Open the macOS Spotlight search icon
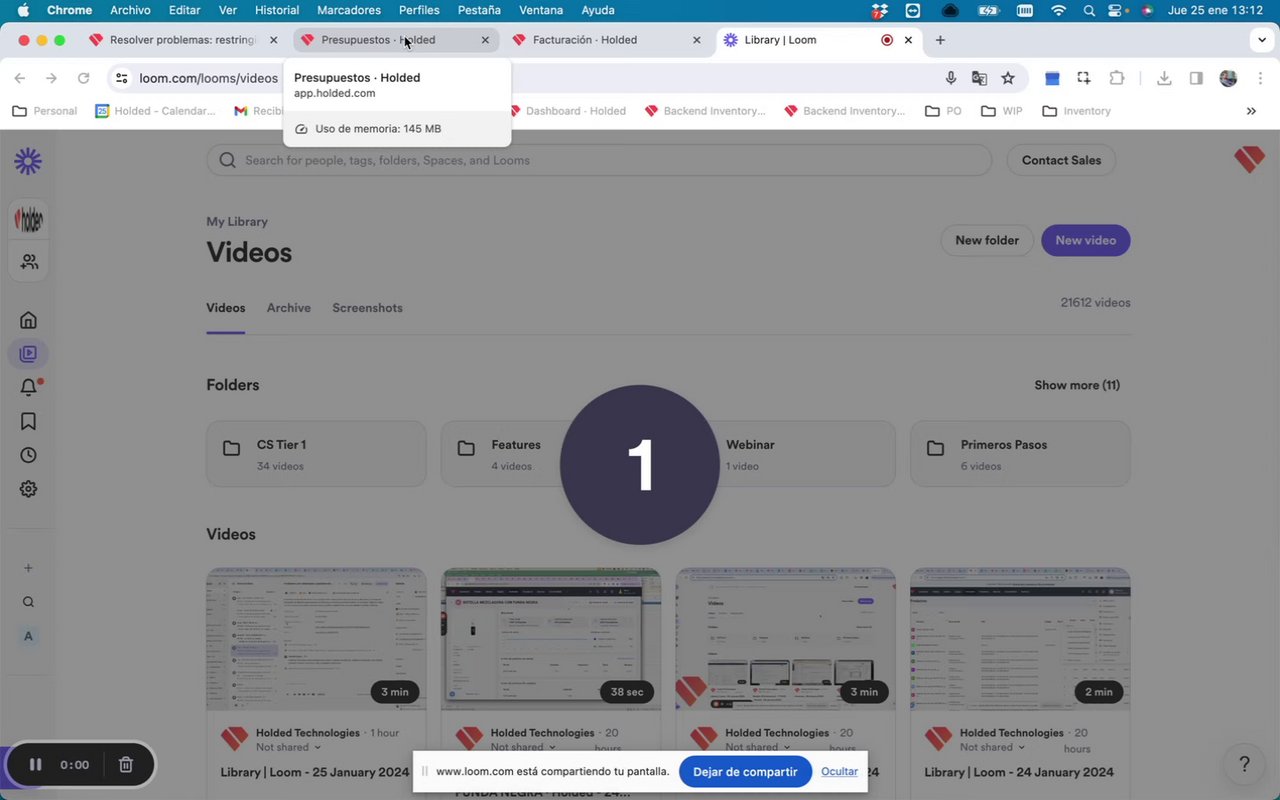 pyautogui.click(x=1089, y=10)
